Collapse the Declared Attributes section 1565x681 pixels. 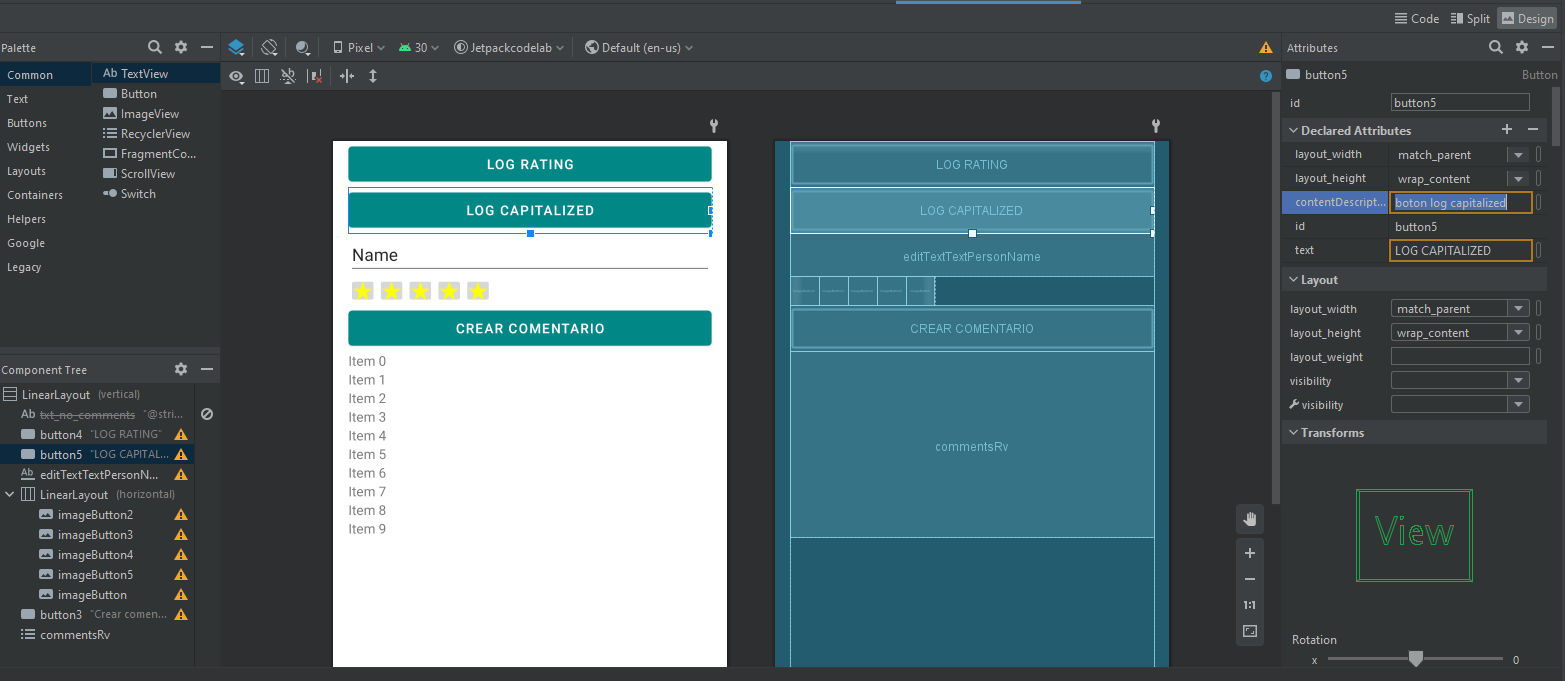(x=1292, y=131)
